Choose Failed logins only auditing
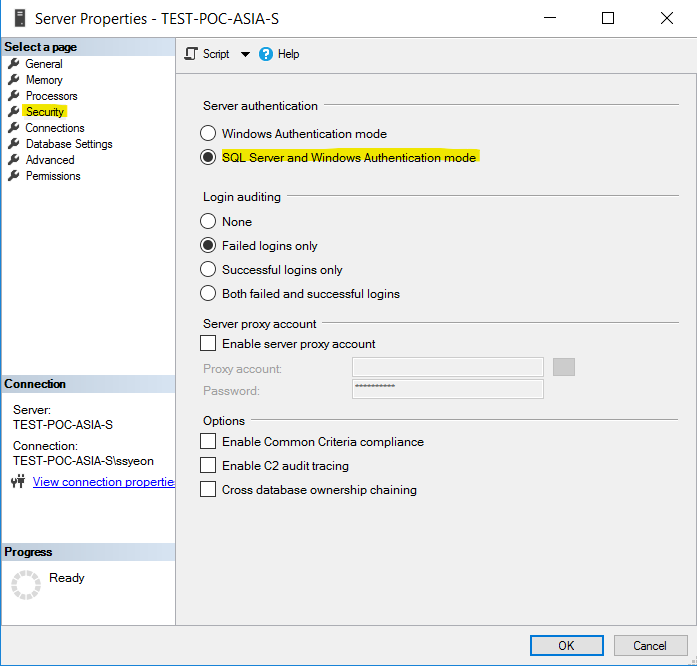 pos(208,245)
